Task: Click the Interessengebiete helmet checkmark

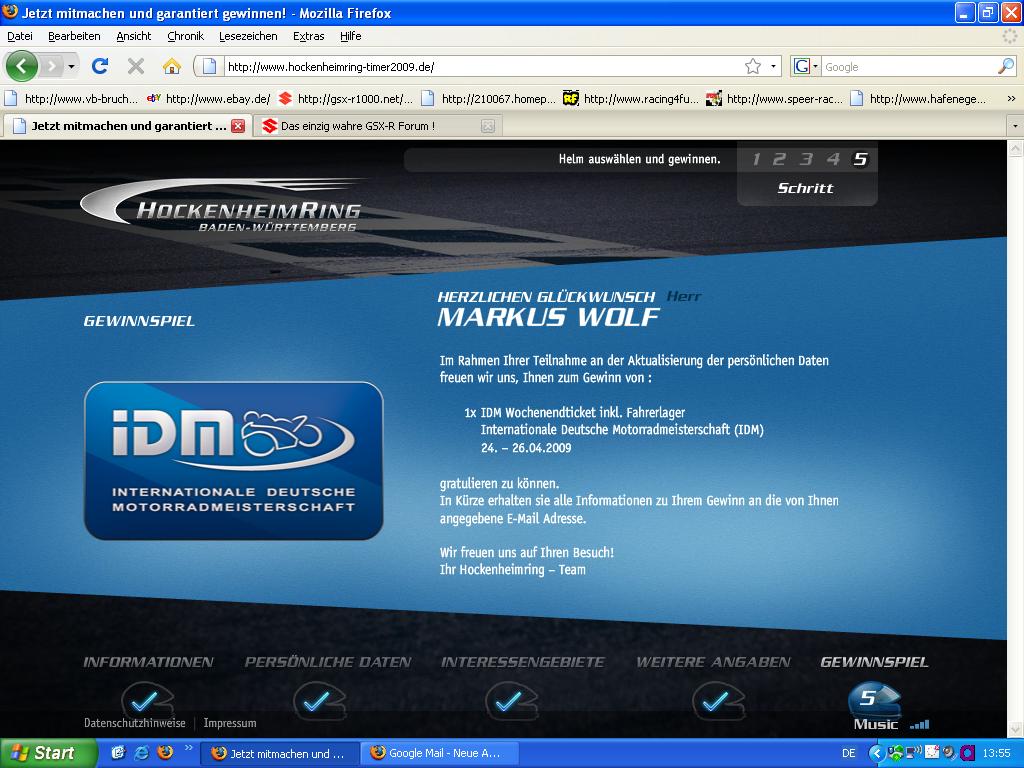Action: tap(511, 701)
